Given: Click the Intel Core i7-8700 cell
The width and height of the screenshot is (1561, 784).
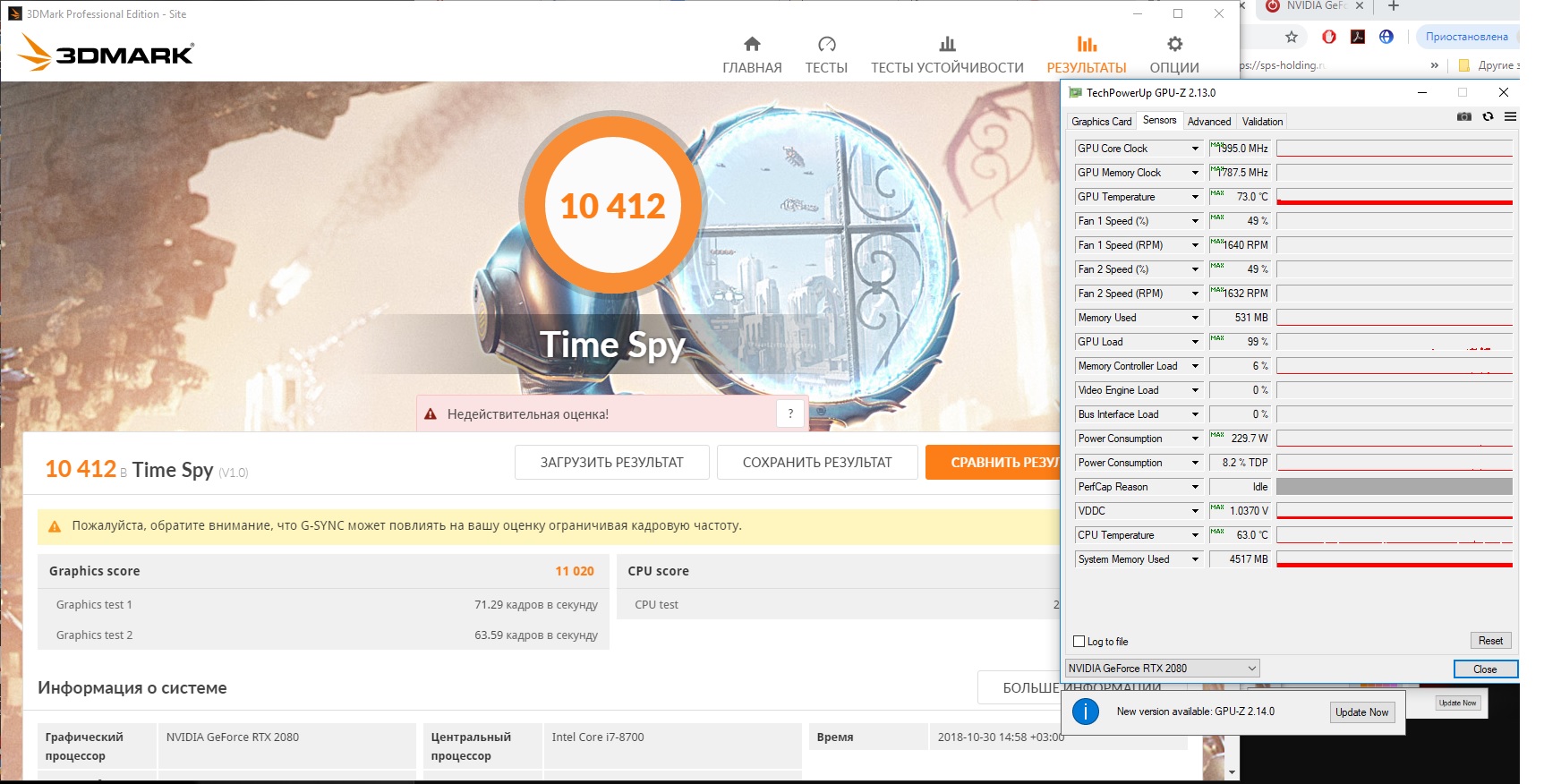Looking at the screenshot, I should (672, 746).
